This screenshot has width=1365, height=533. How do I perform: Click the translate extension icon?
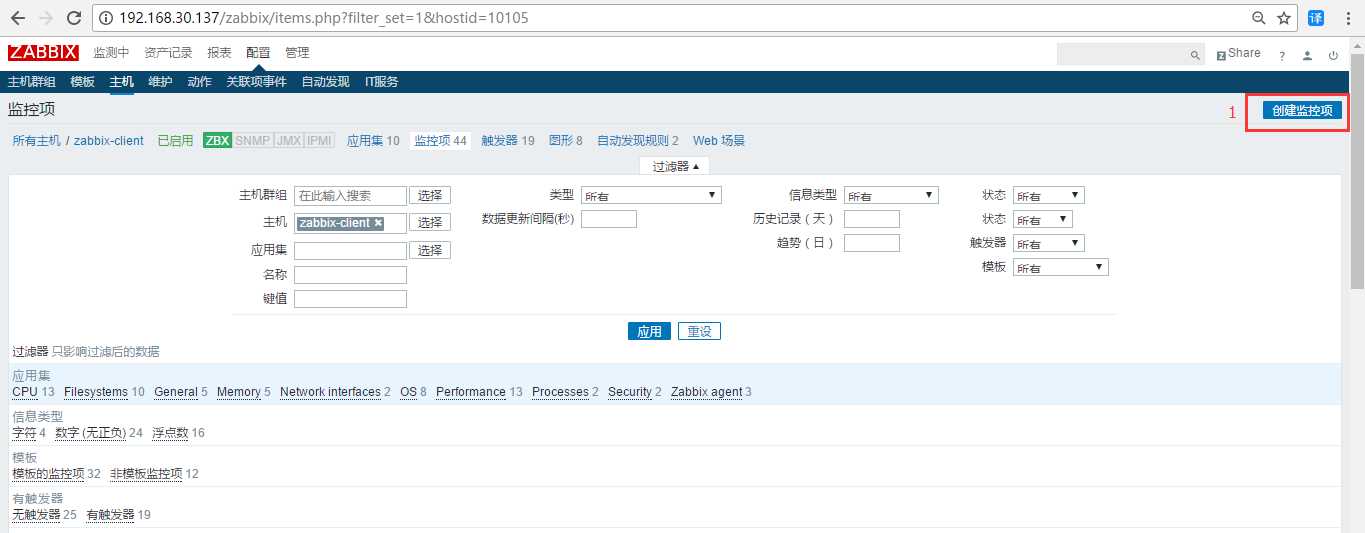[1316, 18]
